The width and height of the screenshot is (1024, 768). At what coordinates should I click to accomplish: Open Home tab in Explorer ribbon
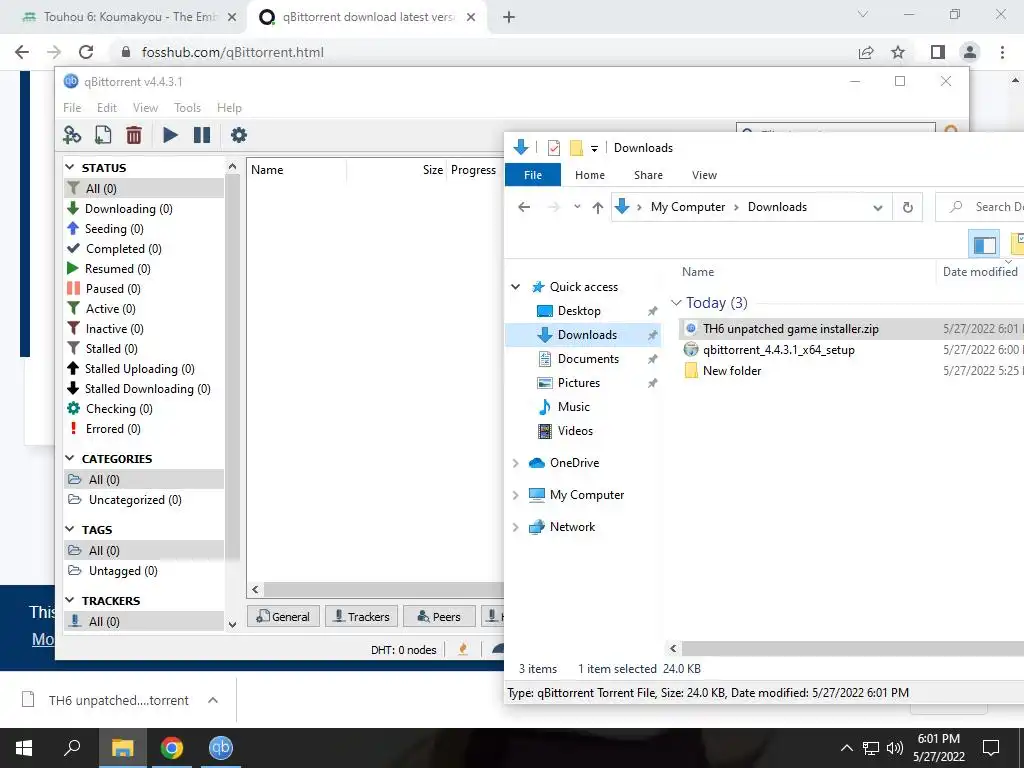590,175
